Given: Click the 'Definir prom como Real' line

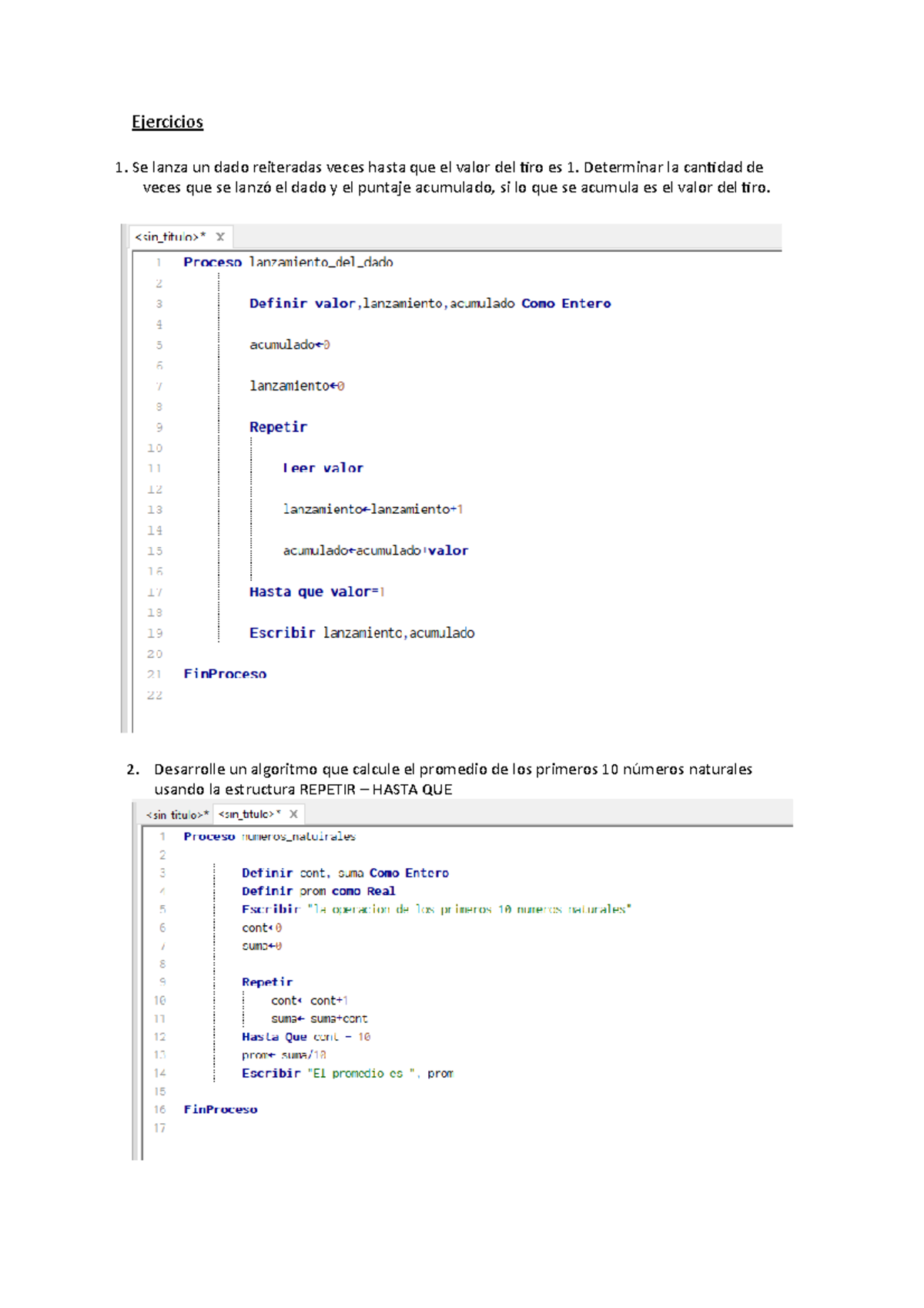Looking at the screenshot, I should [x=318, y=891].
